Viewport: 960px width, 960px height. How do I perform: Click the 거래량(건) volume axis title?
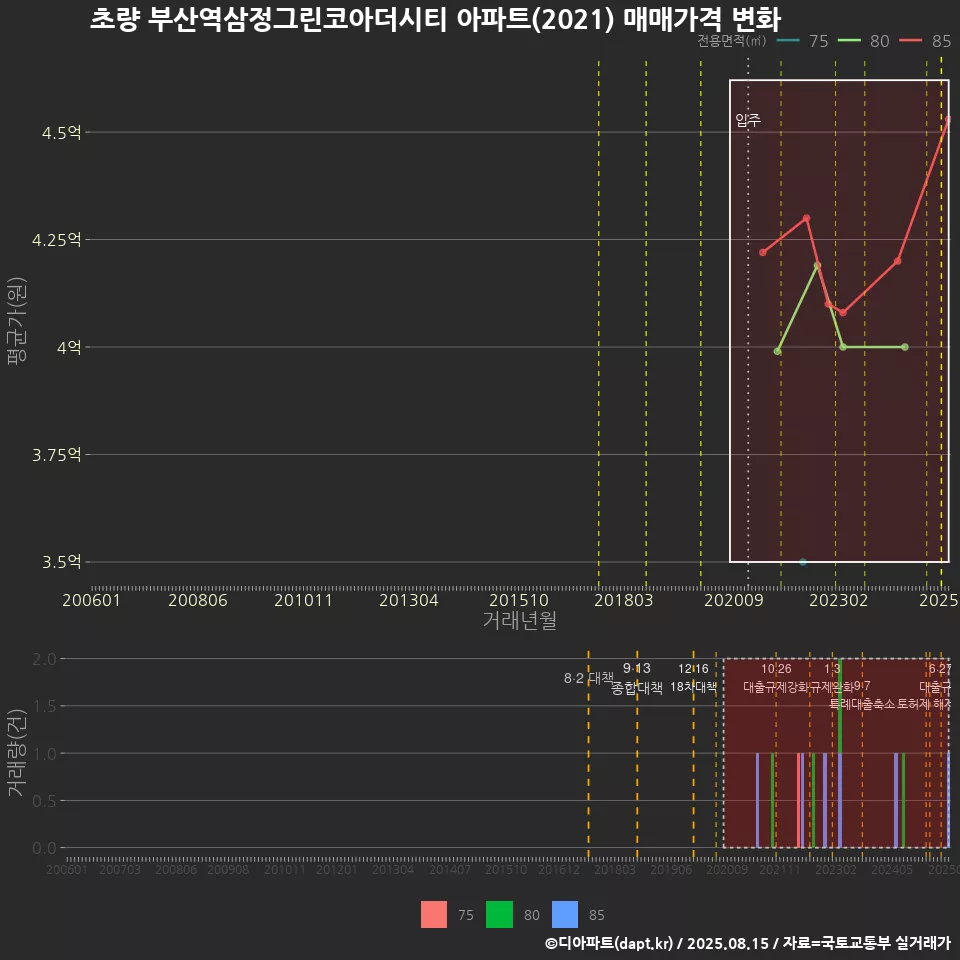(x=17, y=753)
